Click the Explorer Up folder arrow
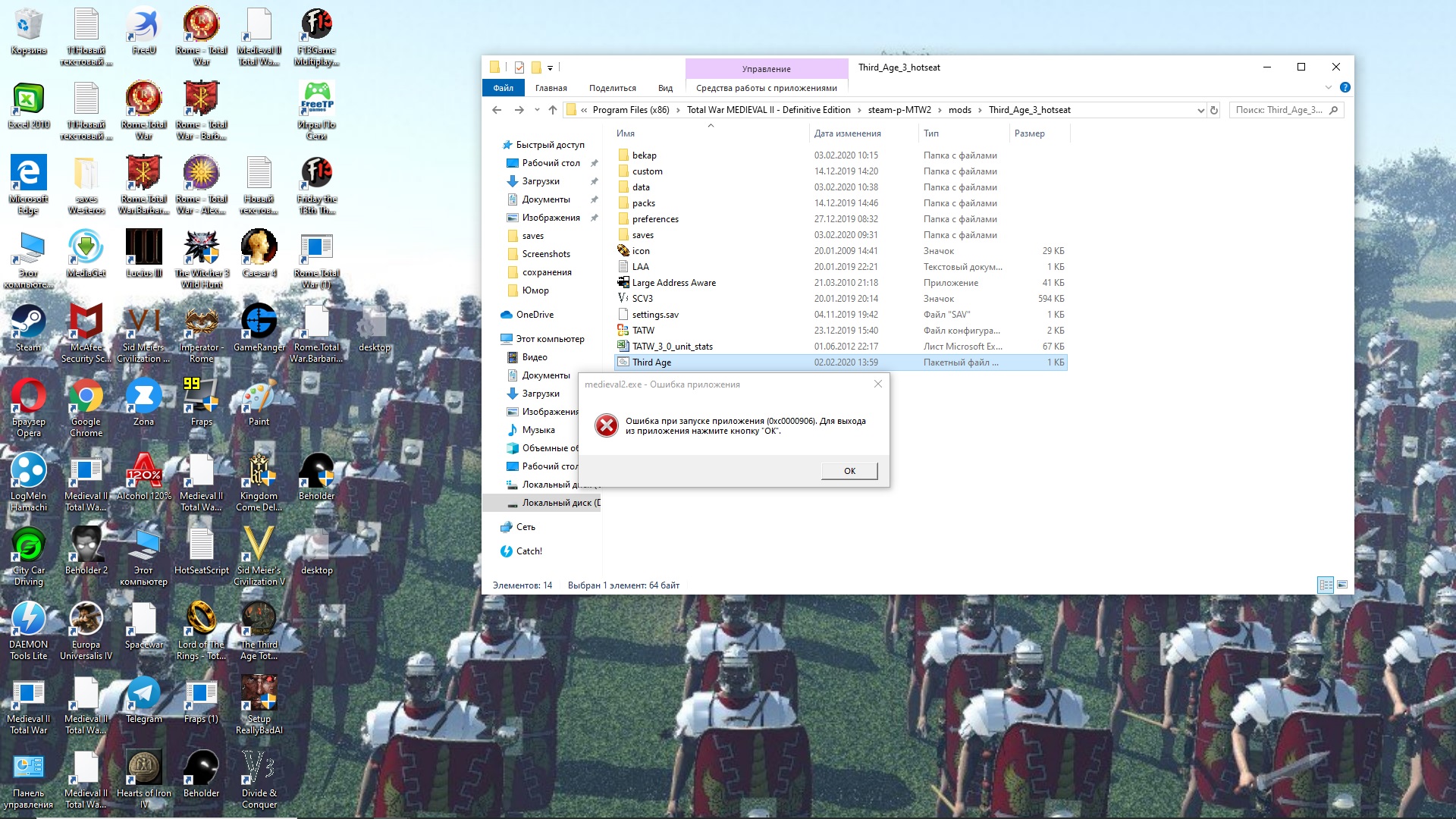1456x819 pixels. tap(553, 110)
